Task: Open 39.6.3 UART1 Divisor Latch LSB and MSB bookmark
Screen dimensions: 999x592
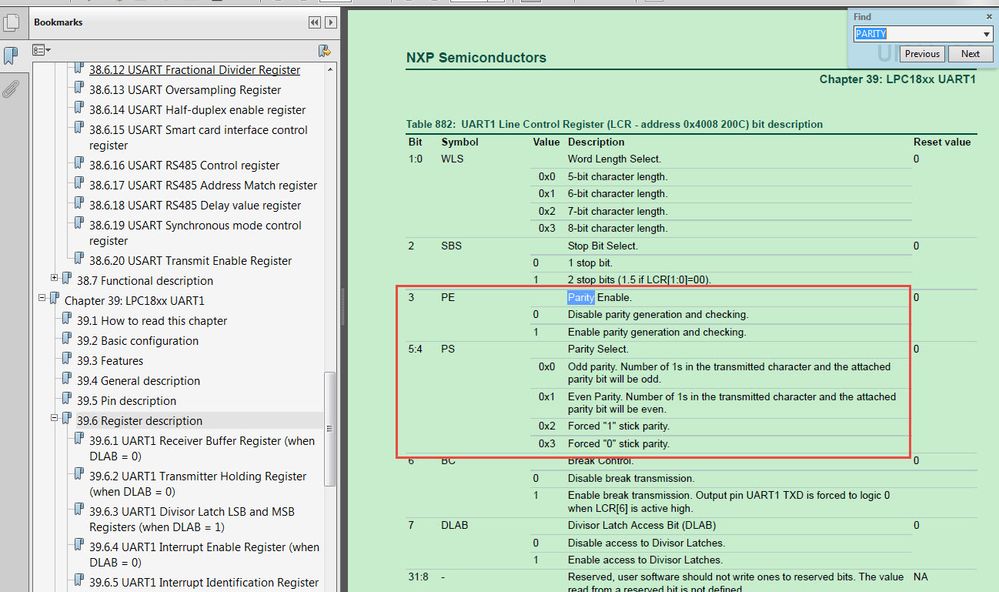Action: click(x=192, y=519)
